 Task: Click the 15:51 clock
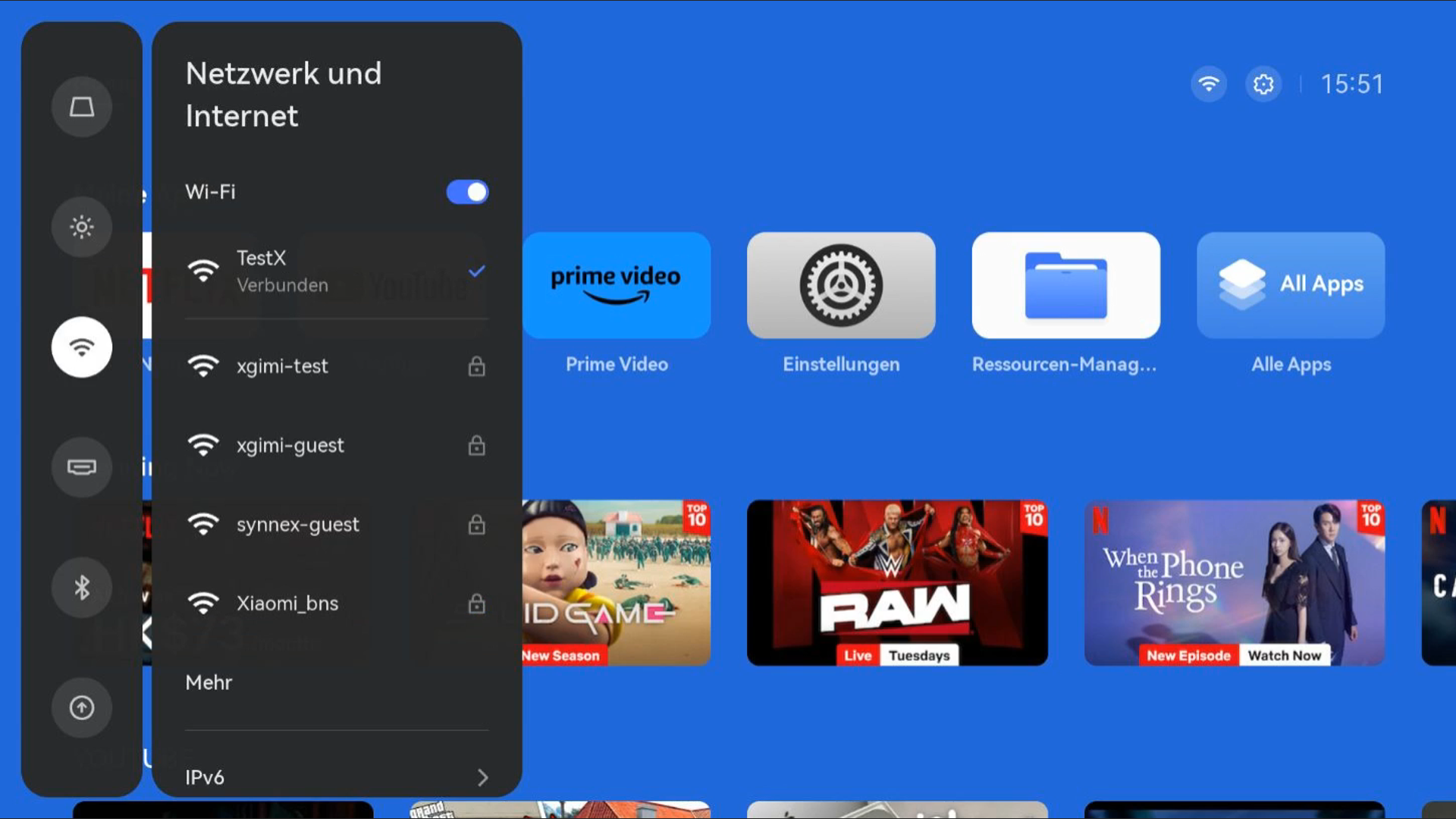1352,84
